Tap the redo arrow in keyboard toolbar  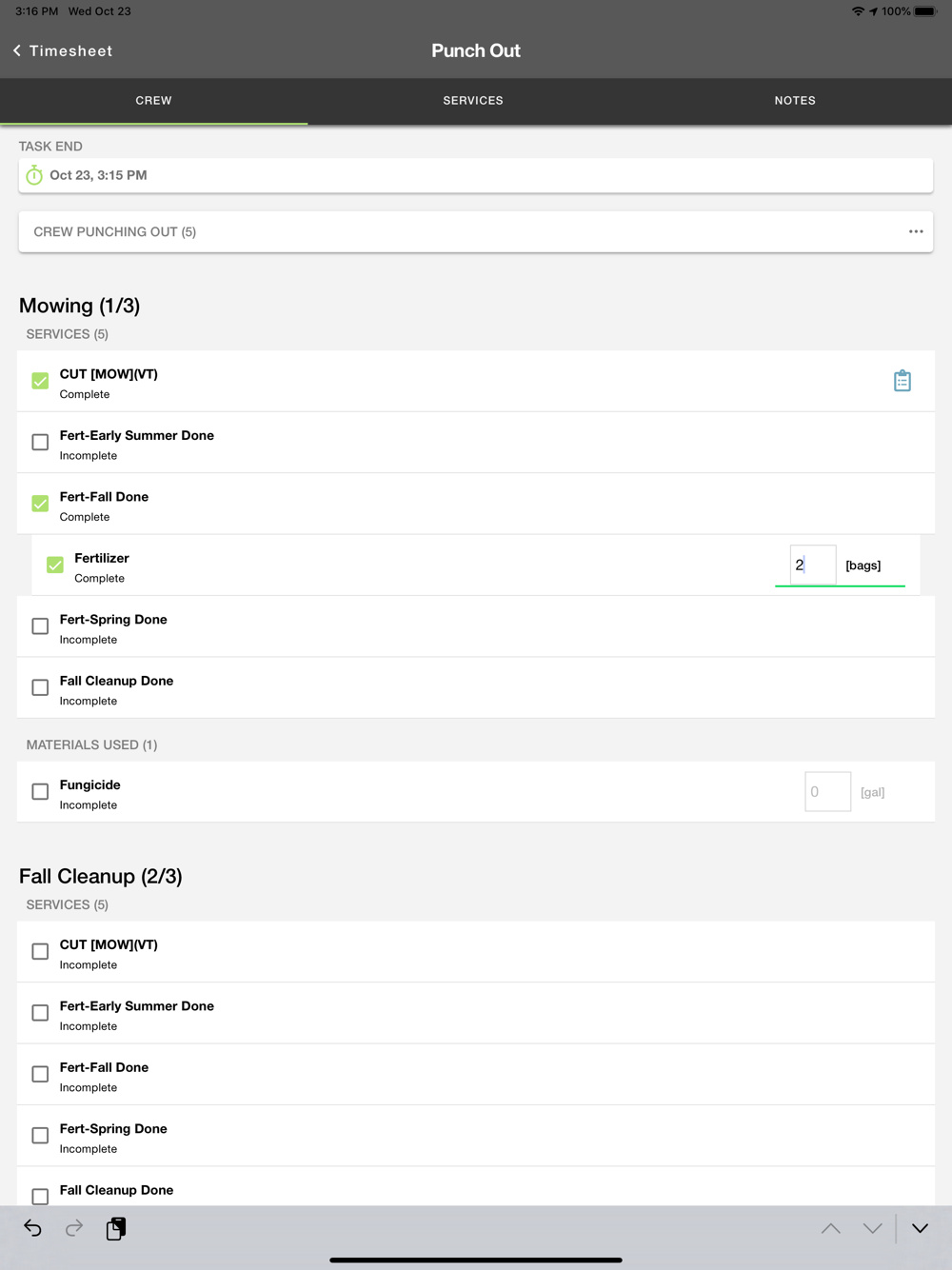click(74, 1228)
